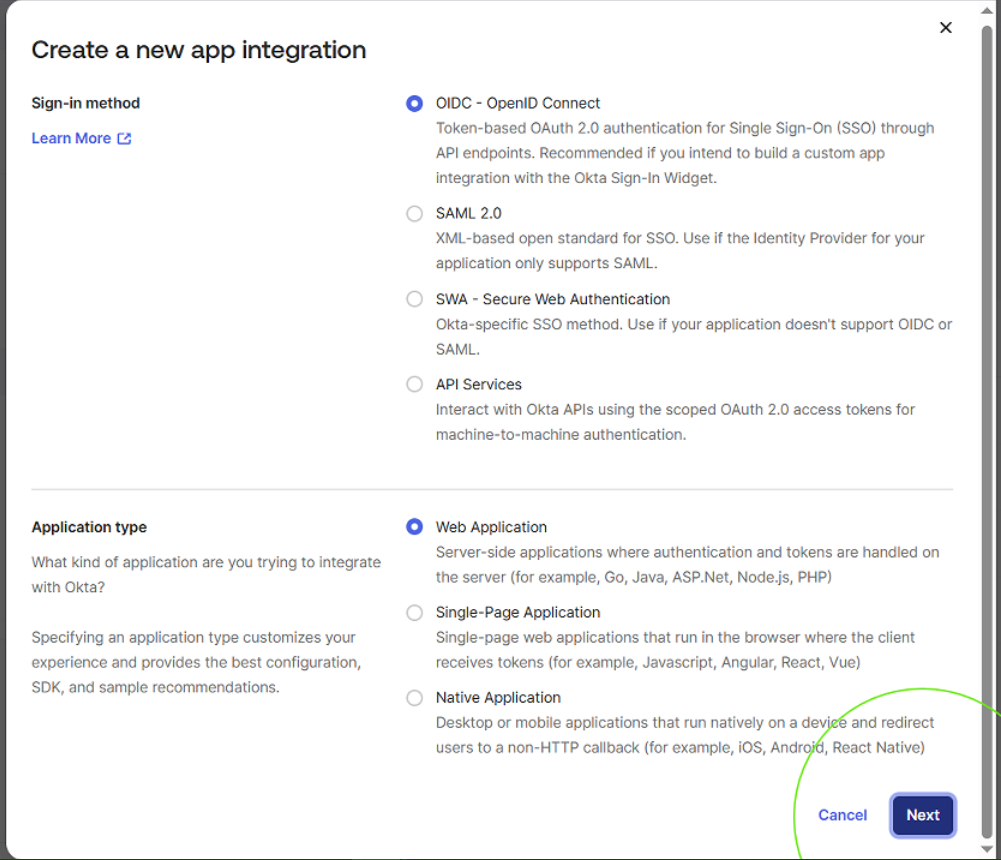Select Native Application radio button
The height and width of the screenshot is (860, 1001).
tap(414, 698)
